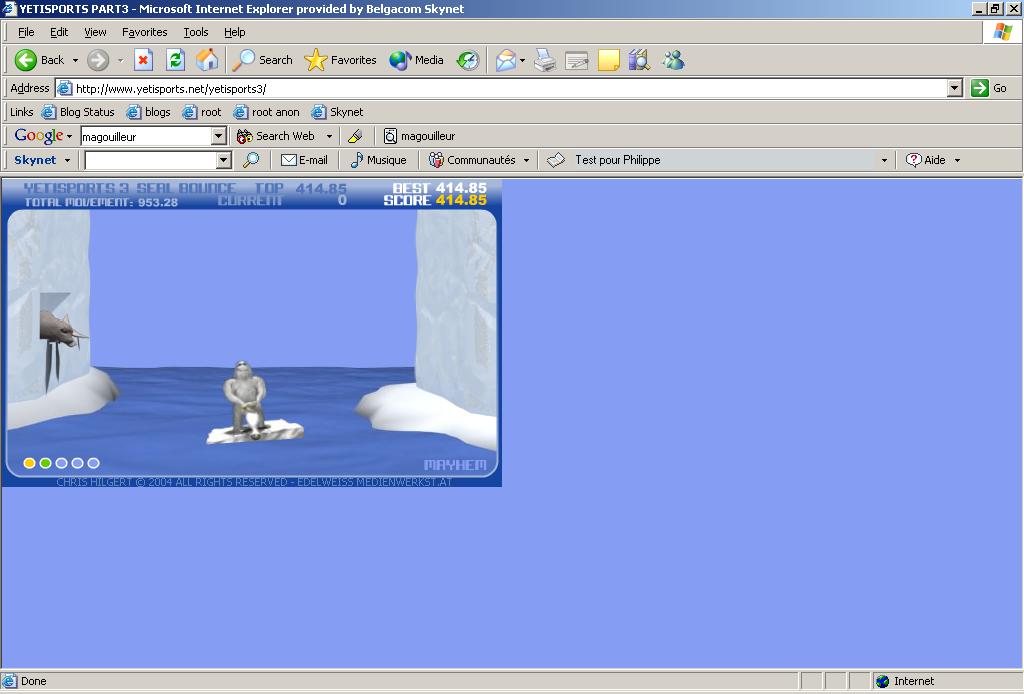
Task: Click the Skynet toolbar magnifier search icon
Action: (251, 160)
